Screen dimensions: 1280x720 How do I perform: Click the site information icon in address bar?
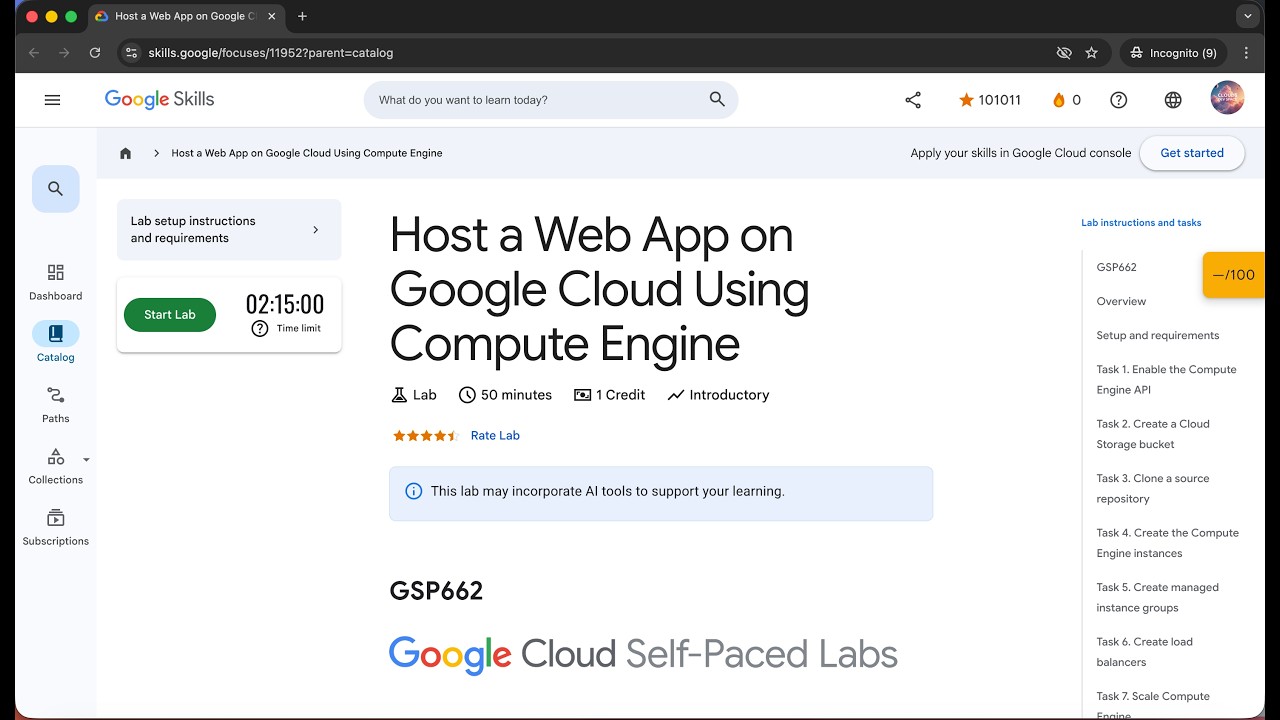(131, 53)
